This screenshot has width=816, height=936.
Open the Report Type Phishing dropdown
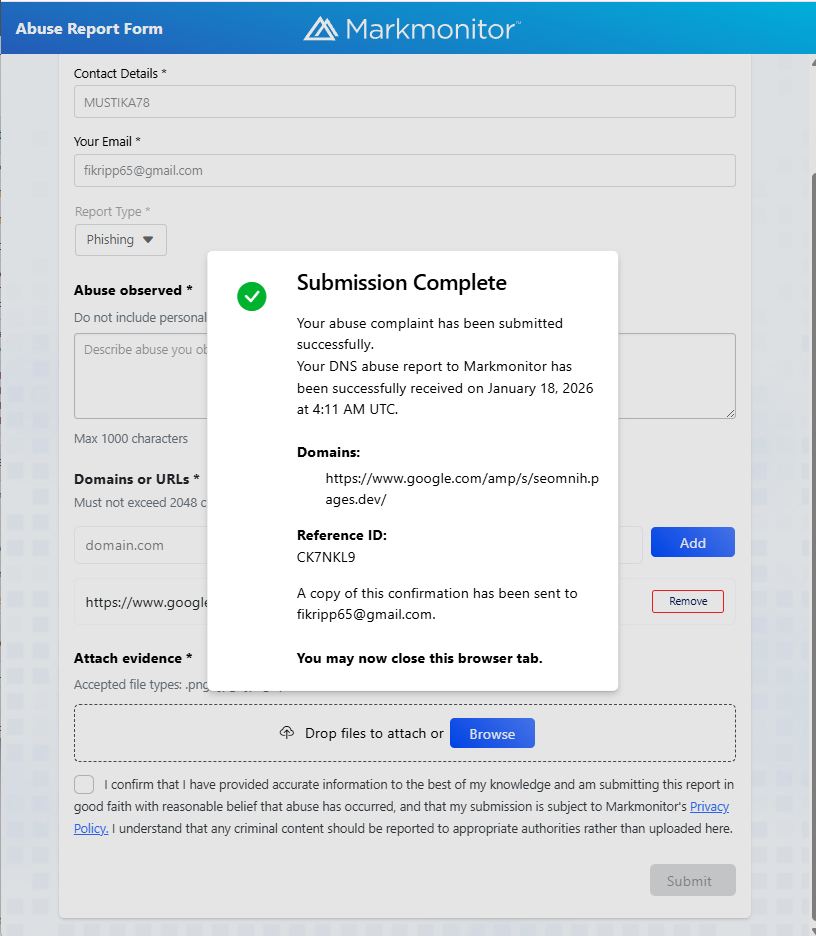[x=120, y=240]
